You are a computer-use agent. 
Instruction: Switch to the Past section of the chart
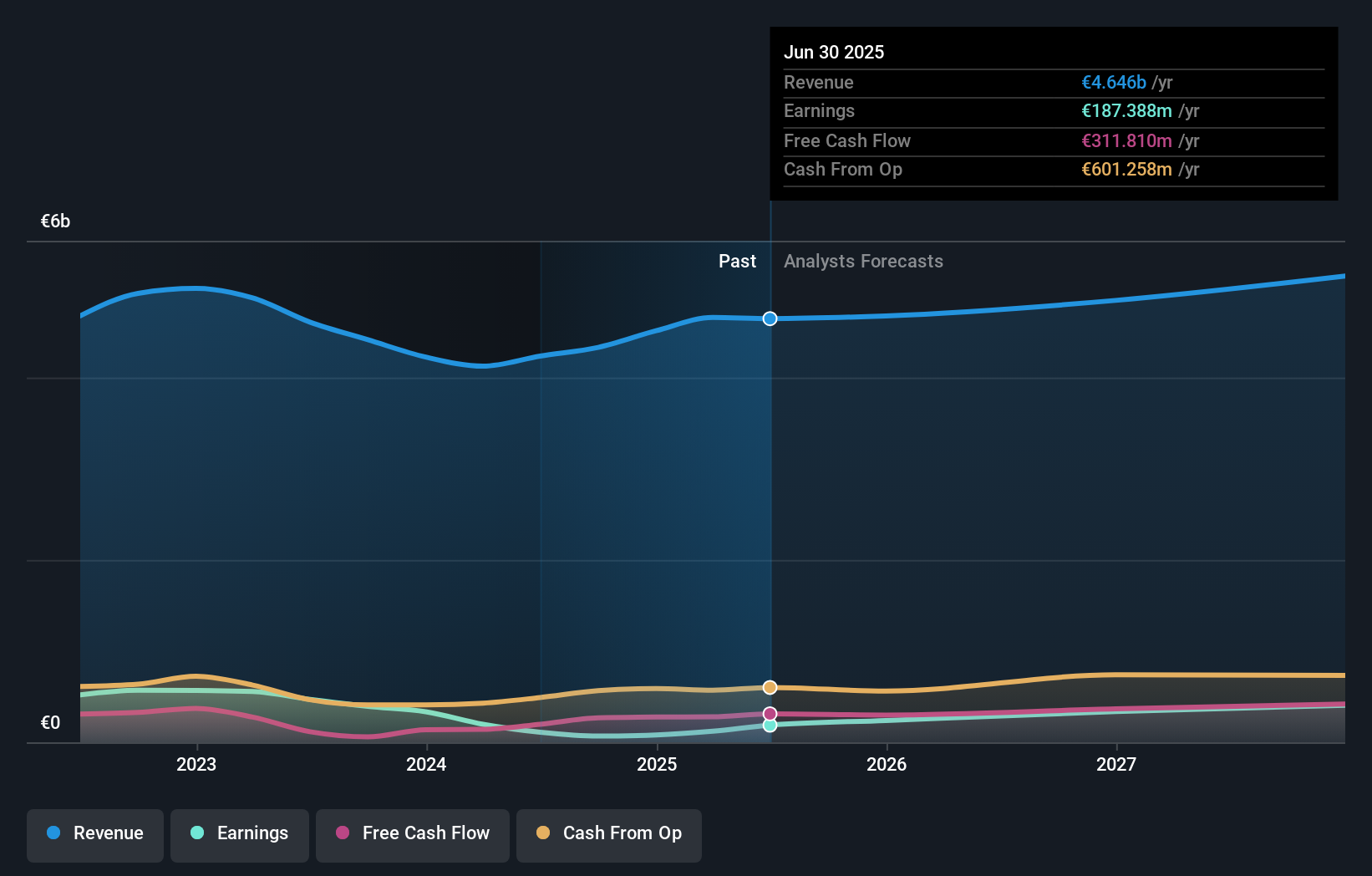click(737, 261)
